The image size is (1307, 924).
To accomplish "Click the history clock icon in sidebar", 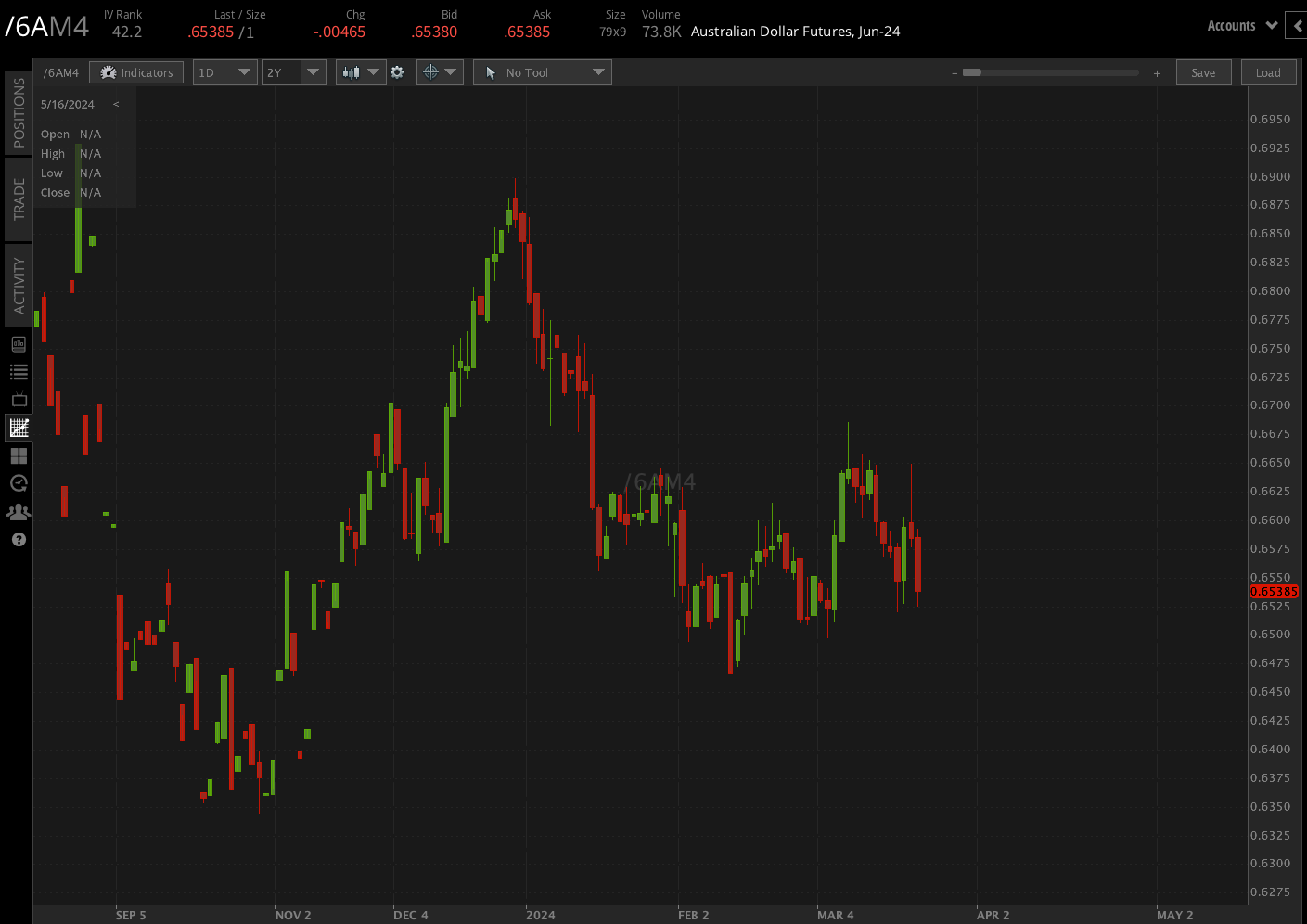I will coord(19,483).
